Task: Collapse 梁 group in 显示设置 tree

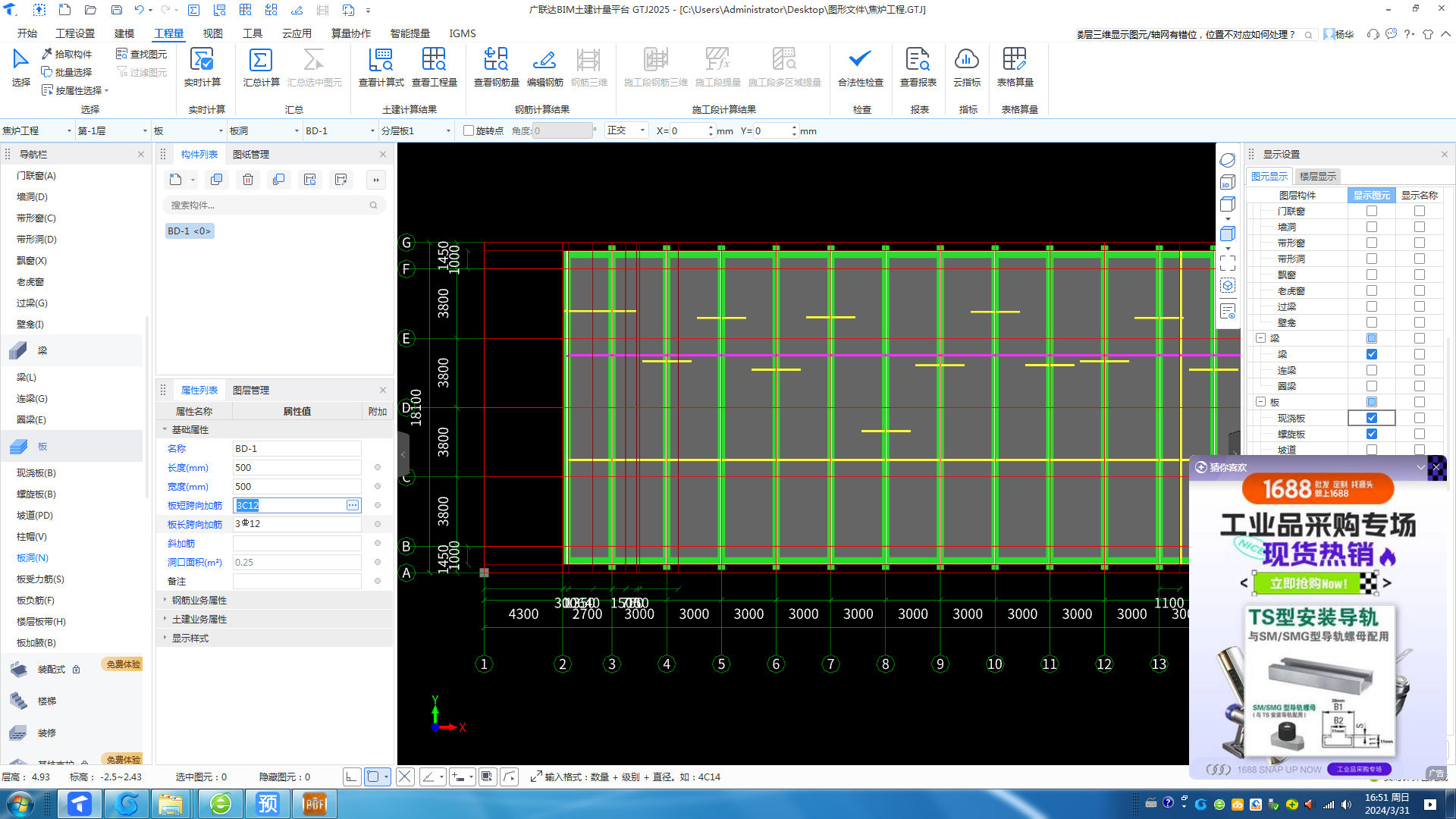Action: click(1260, 338)
